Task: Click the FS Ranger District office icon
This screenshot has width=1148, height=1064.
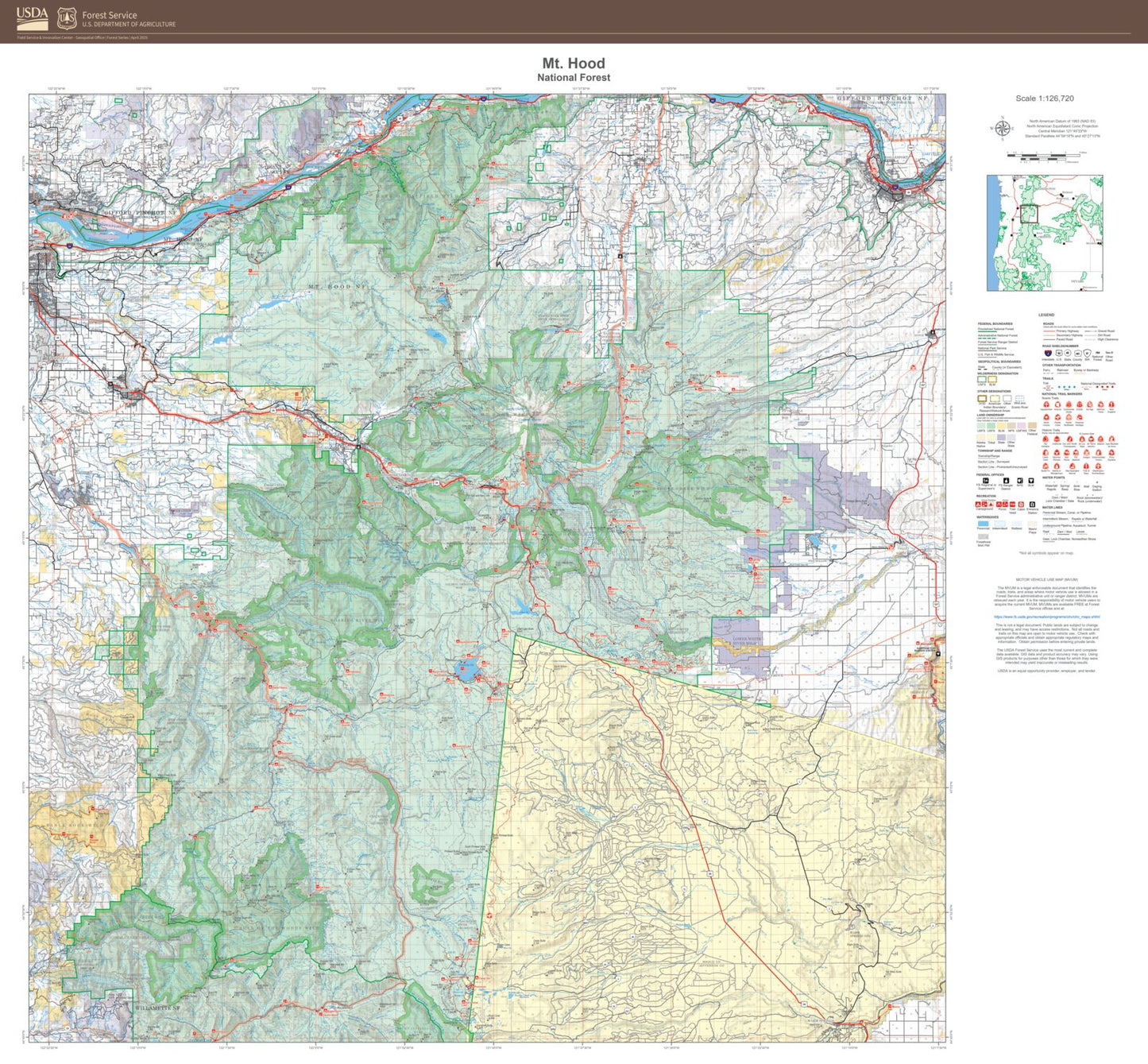Action: (1005, 481)
